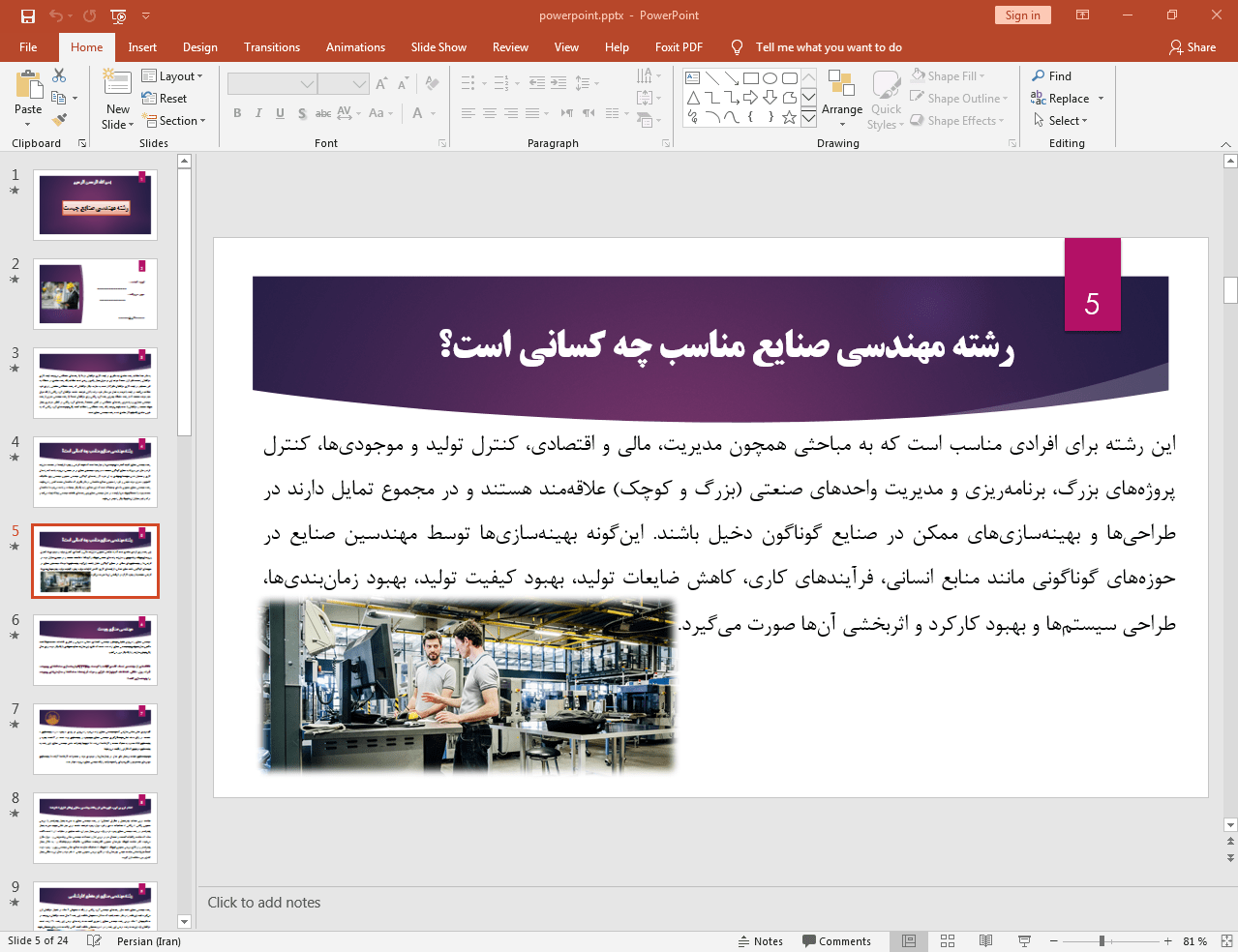Open the Arrange menu
Image resolution: width=1238 pixels, height=952 pixels.
coord(841,98)
